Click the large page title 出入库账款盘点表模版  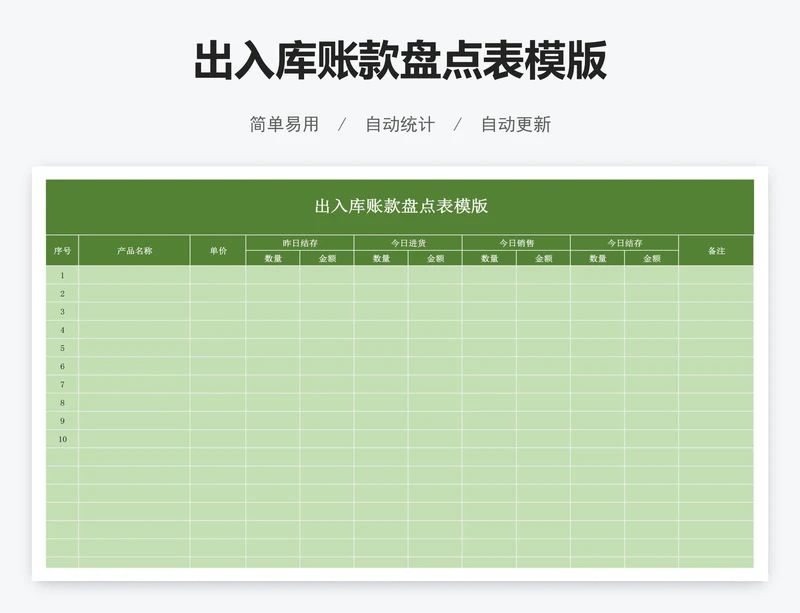[400, 62]
